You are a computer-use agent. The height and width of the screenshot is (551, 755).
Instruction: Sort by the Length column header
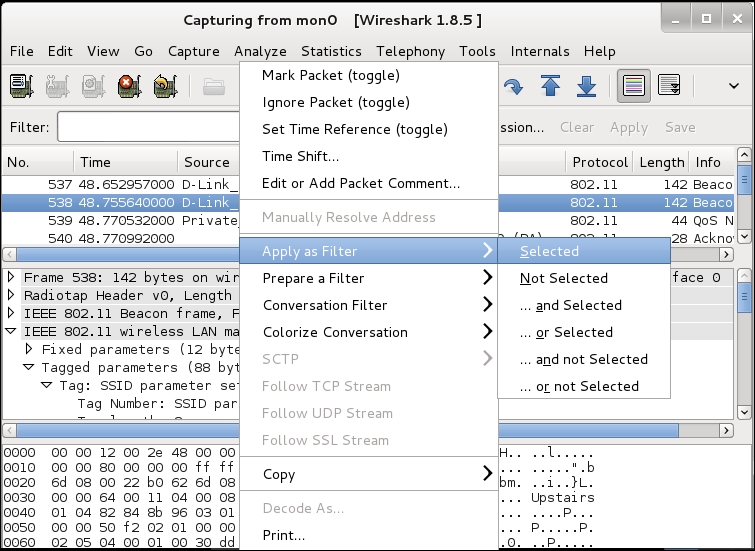pos(661,162)
